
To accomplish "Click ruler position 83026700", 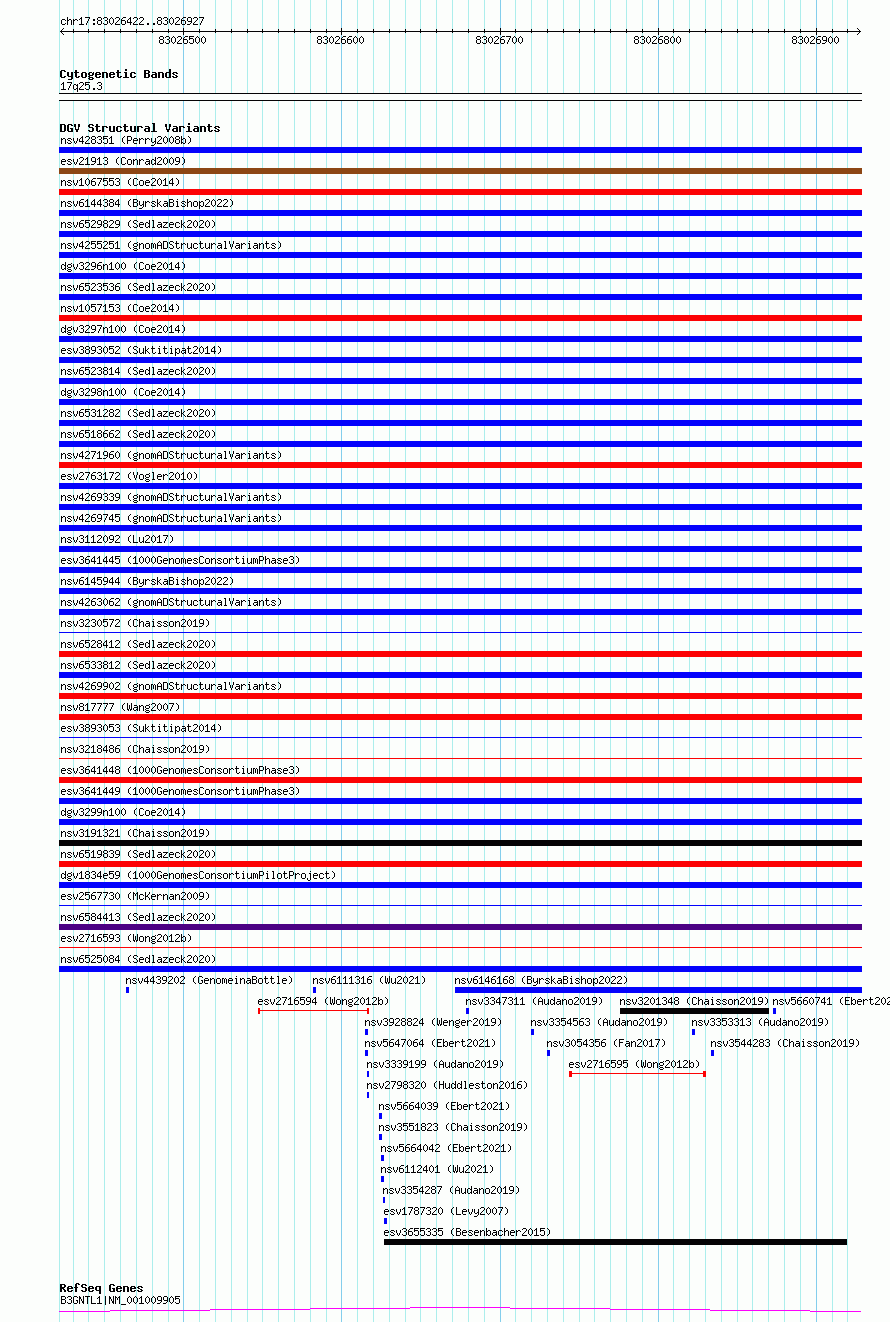I will 499,40.
